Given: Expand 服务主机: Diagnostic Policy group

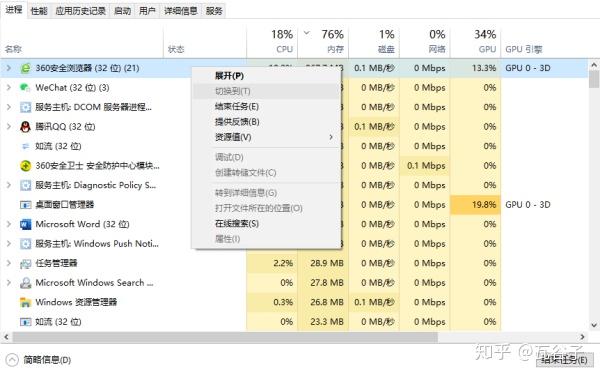Looking at the screenshot, I should pos(8,185).
